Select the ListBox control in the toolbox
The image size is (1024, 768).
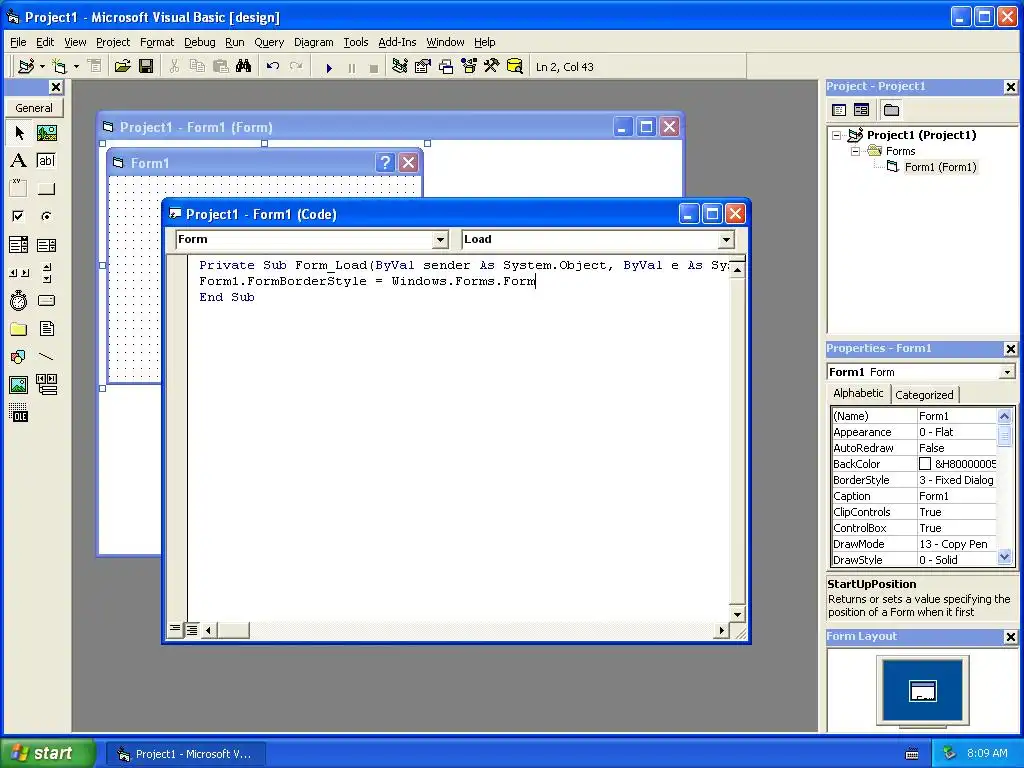(x=46, y=245)
